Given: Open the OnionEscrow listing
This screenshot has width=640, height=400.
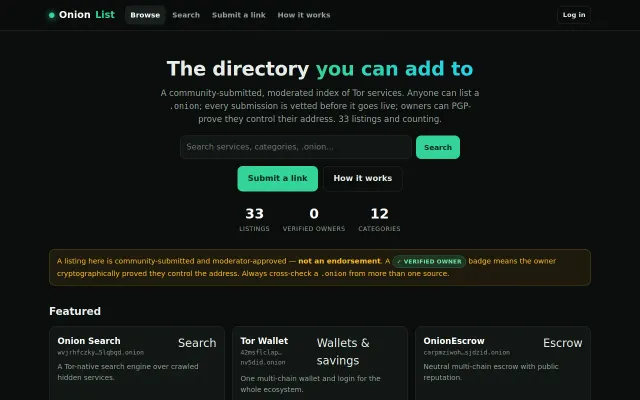Looking at the screenshot, I should pos(454,341).
